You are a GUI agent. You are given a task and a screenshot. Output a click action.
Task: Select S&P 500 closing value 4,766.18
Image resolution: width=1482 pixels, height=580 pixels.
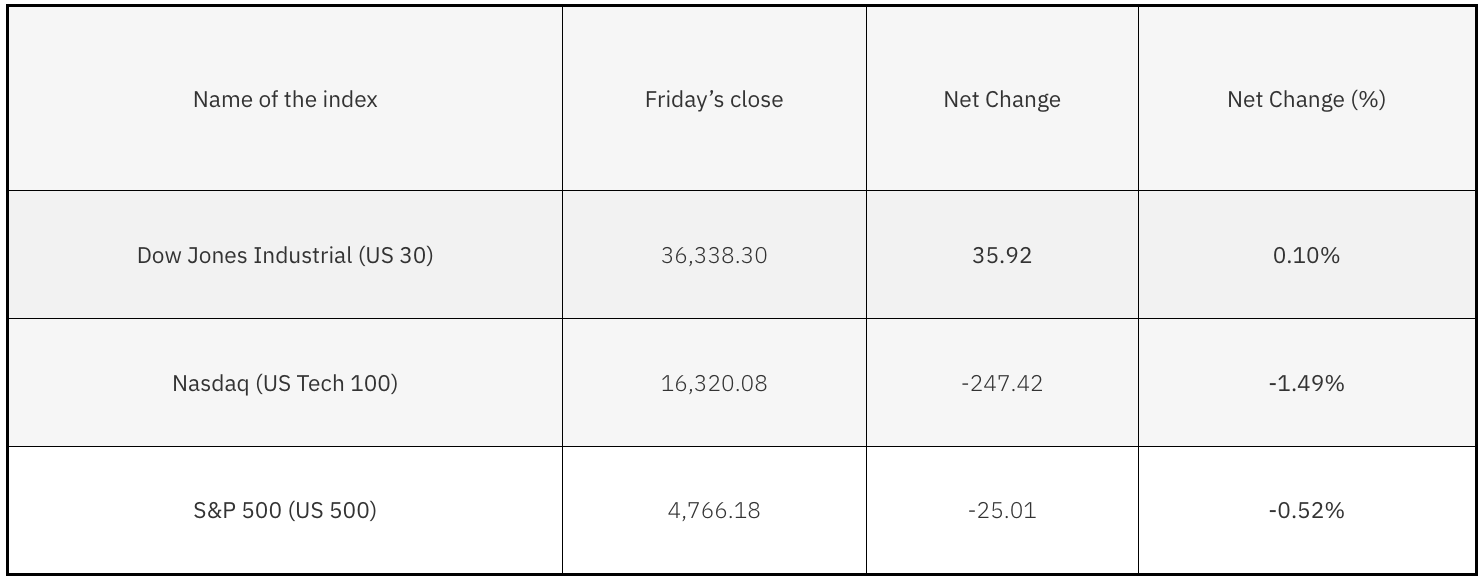tap(714, 511)
